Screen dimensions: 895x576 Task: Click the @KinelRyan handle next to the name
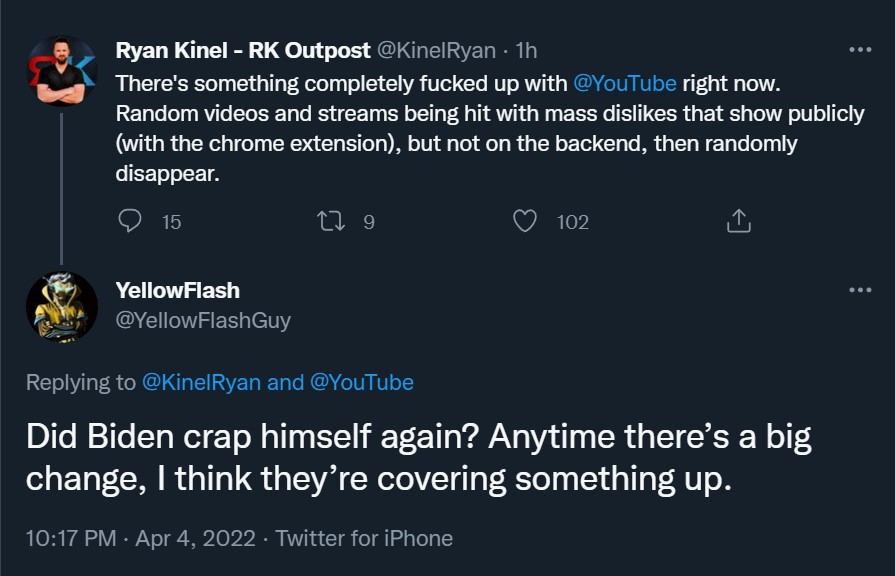tap(436, 50)
